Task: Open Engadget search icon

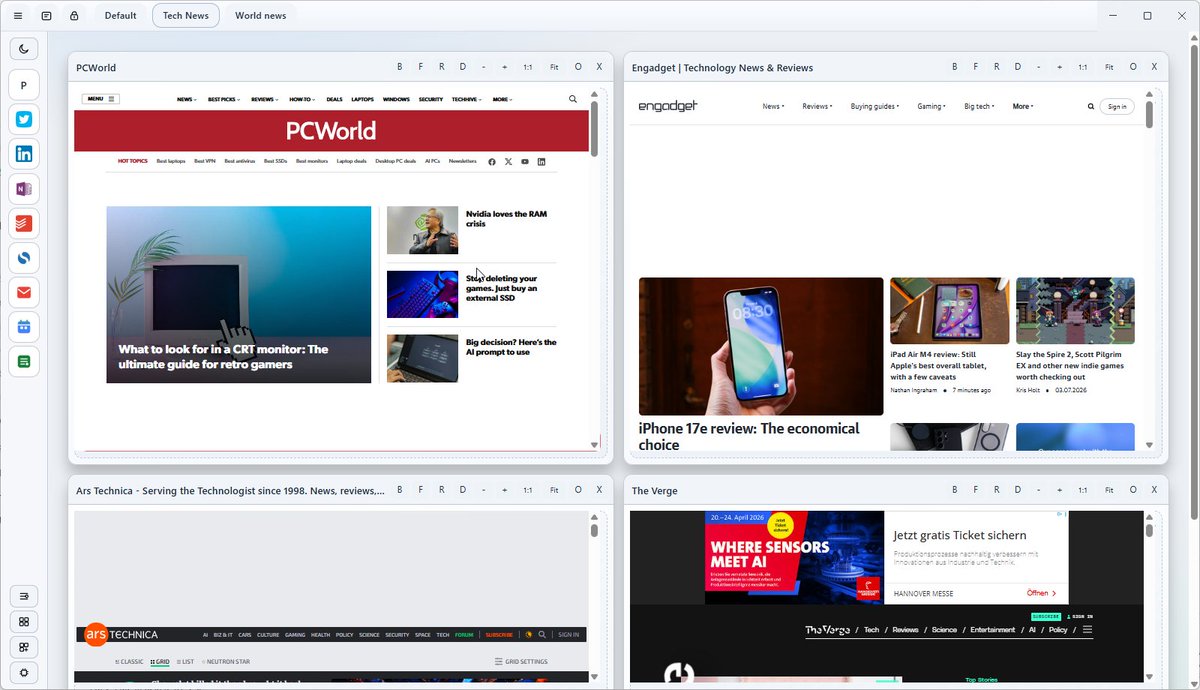Action: point(1091,106)
